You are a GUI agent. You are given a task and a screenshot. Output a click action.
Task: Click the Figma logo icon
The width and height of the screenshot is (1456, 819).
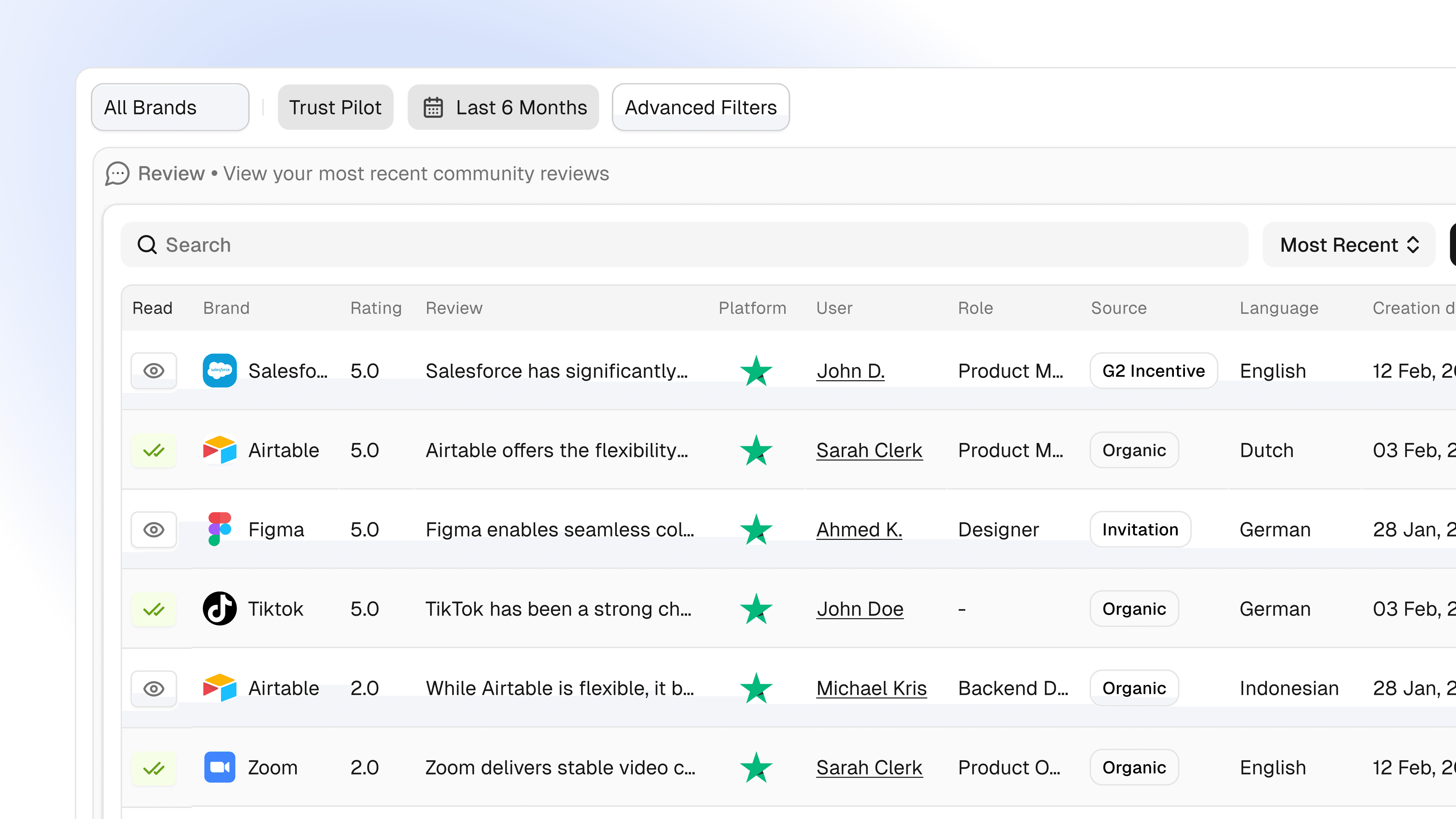219,529
